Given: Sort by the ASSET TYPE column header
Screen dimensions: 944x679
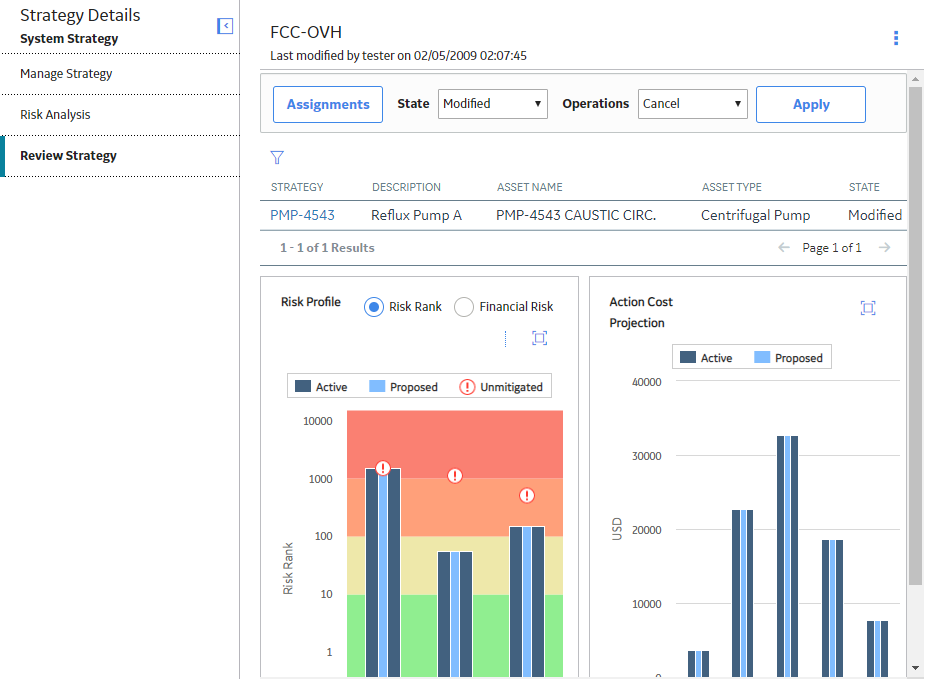Looking at the screenshot, I should pyautogui.click(x=731, y=187).
